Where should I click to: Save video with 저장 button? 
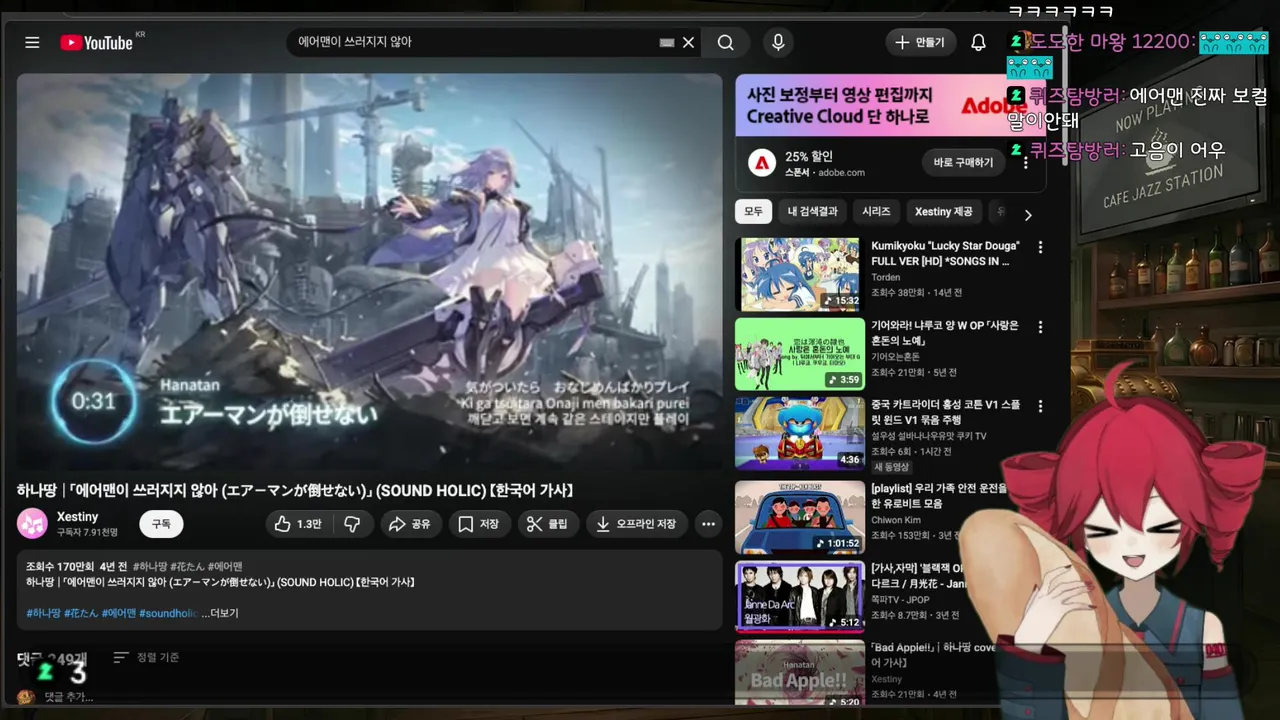point(479,524)
